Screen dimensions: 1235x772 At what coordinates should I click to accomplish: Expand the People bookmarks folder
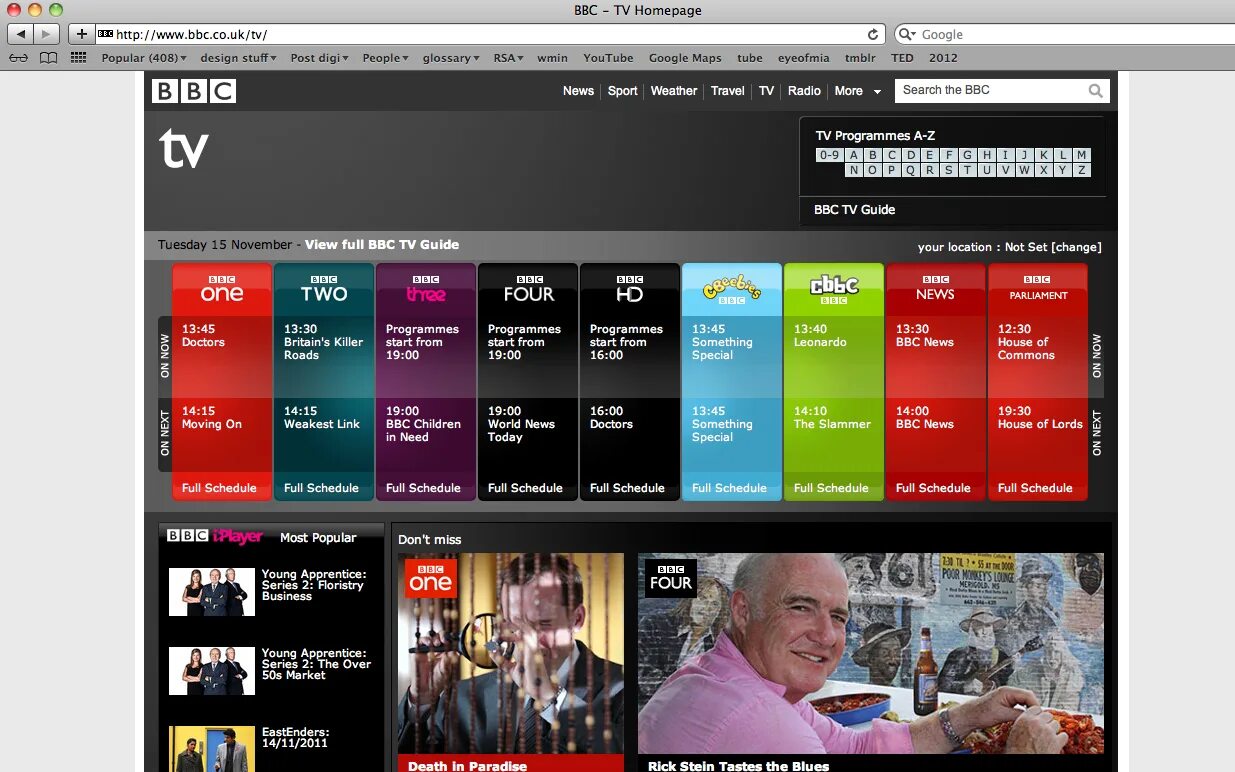[x=386, y=58]
